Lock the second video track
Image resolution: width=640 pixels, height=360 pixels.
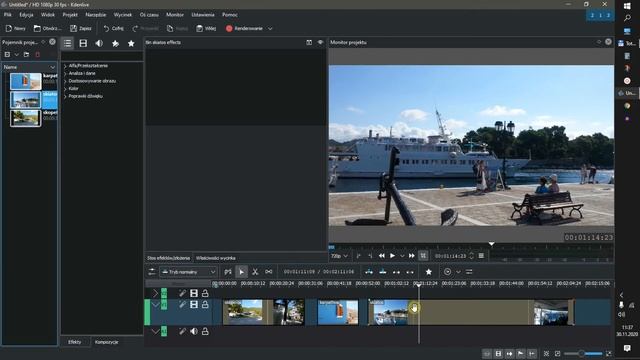(x=205, y=304)
